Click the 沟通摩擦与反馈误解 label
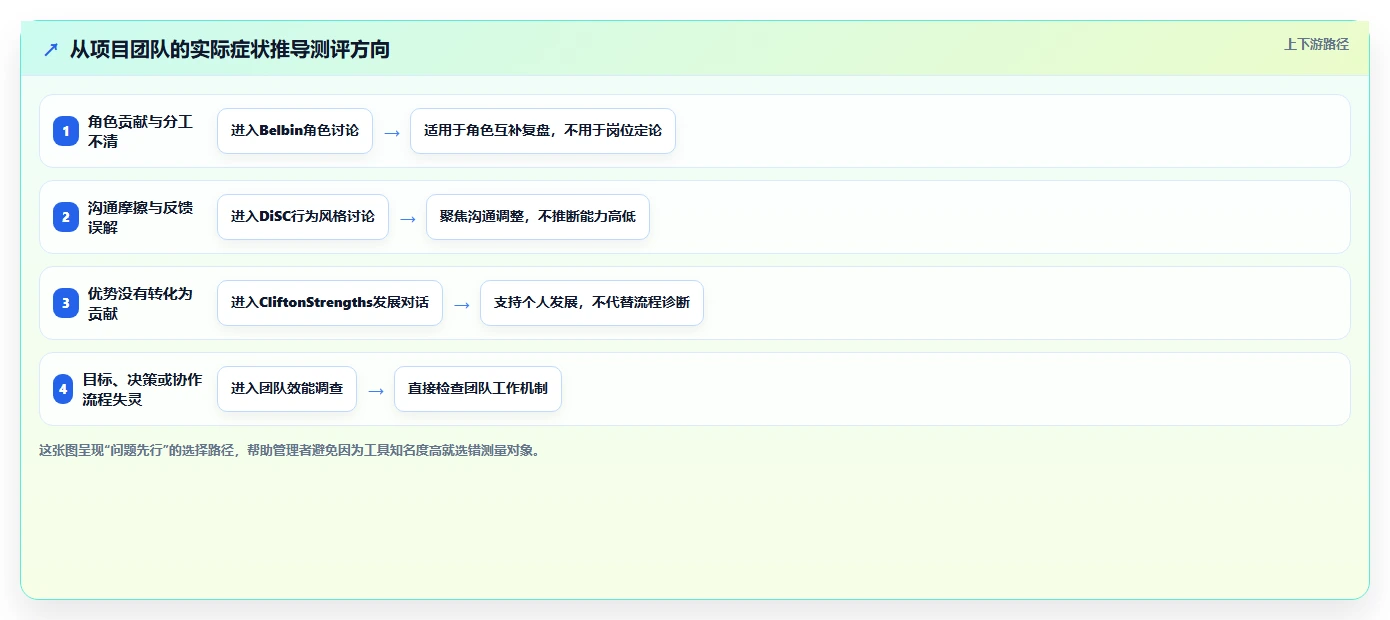1390x620 pixels. [140, 217]
